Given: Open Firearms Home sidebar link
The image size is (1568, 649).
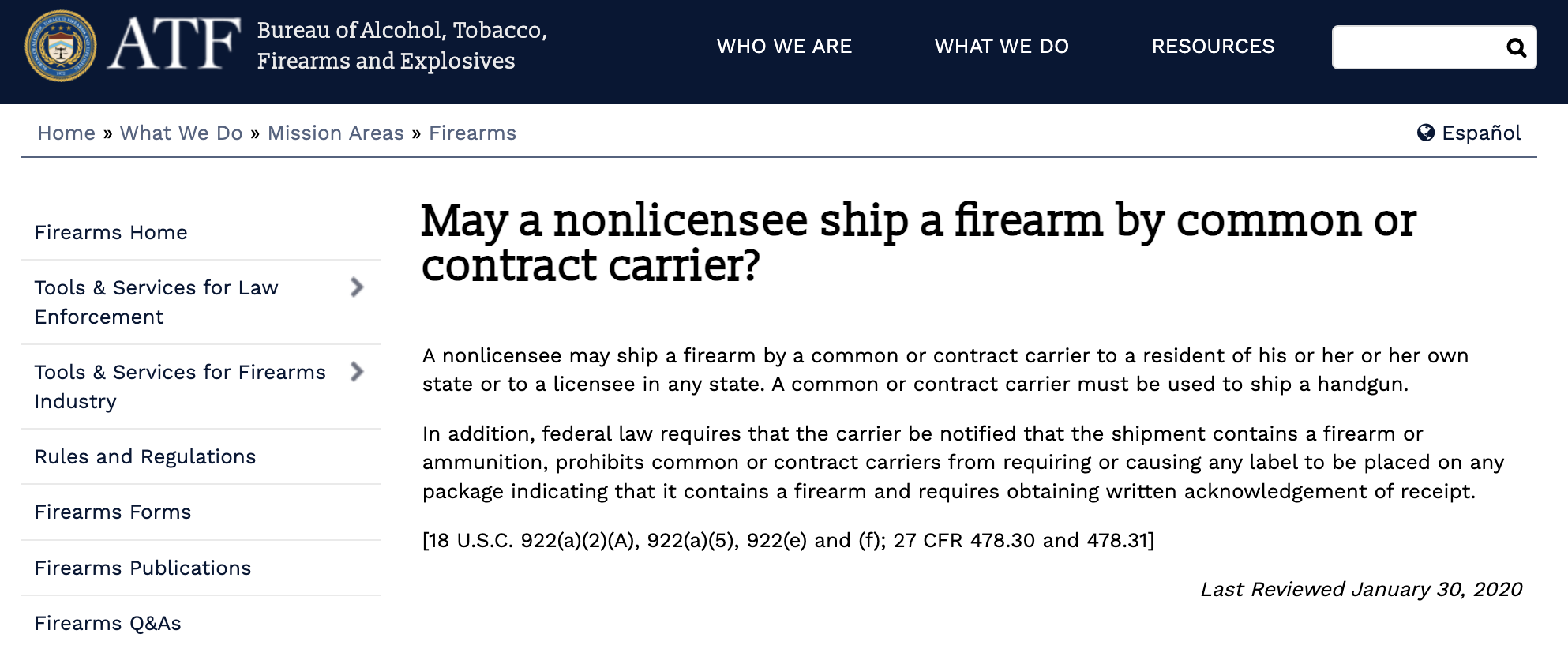Looking at the screenshot, I should click(x=111, y=233).
